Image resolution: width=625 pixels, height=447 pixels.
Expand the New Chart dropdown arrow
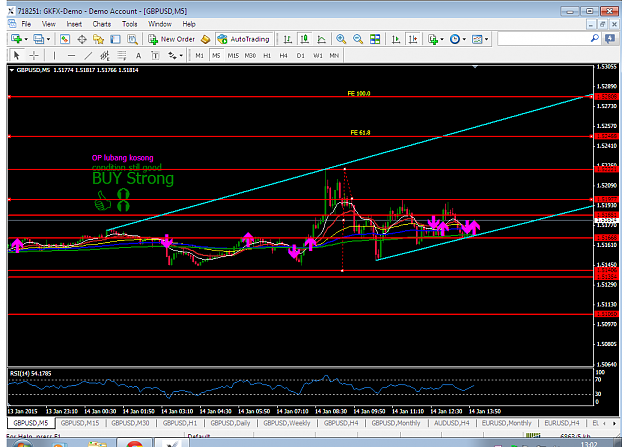[26, 39]
